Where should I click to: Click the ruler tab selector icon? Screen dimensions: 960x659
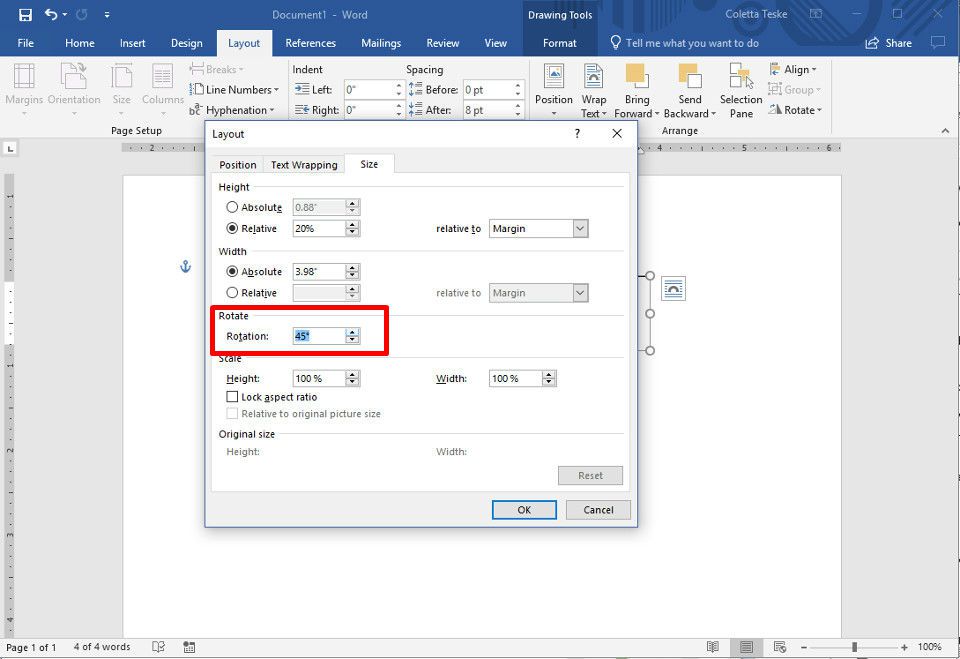10,148
